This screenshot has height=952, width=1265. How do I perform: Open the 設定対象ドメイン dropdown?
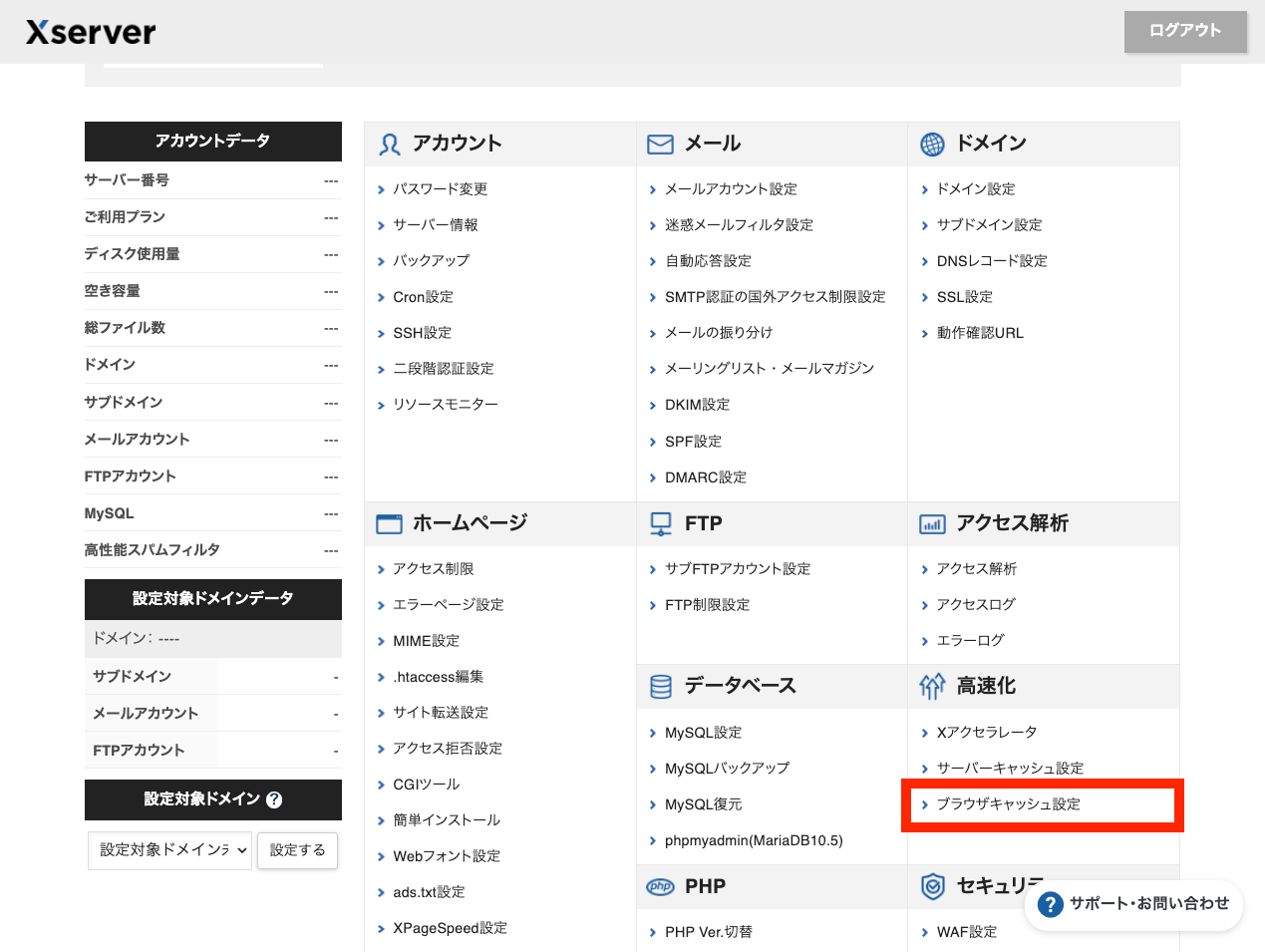[170, 850]
